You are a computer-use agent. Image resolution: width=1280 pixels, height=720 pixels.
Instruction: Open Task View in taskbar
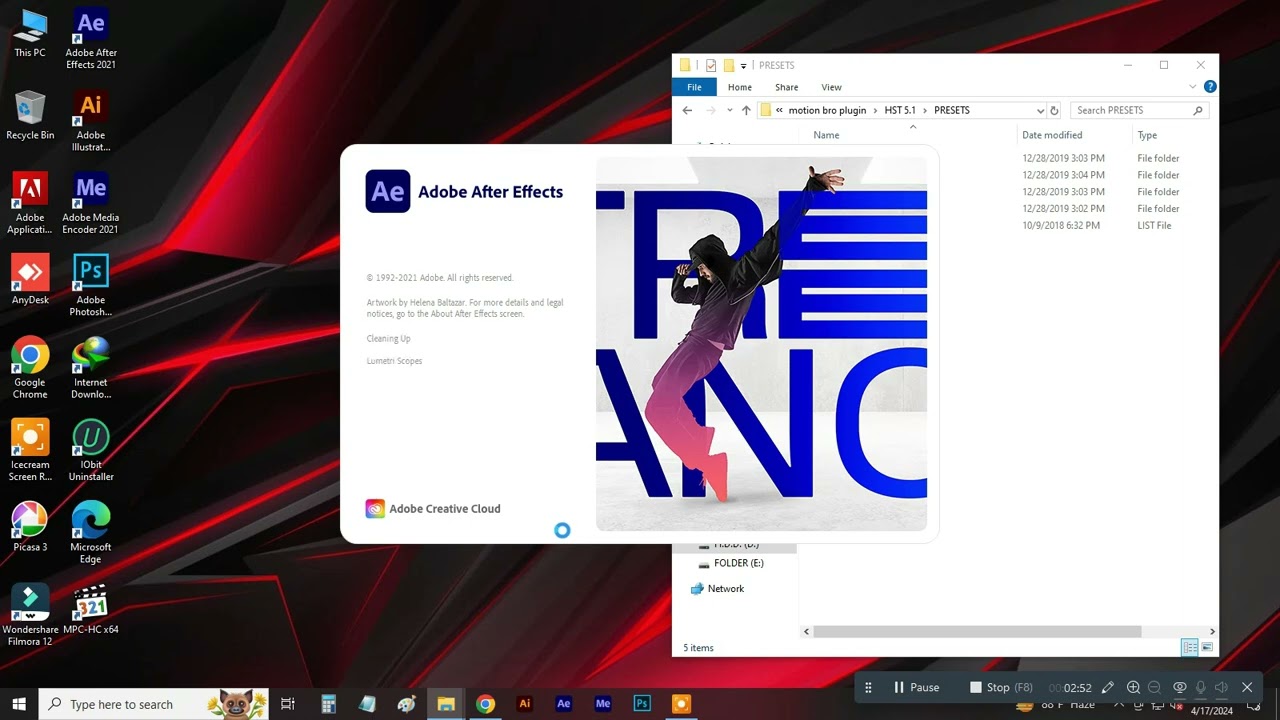(288, 704)
